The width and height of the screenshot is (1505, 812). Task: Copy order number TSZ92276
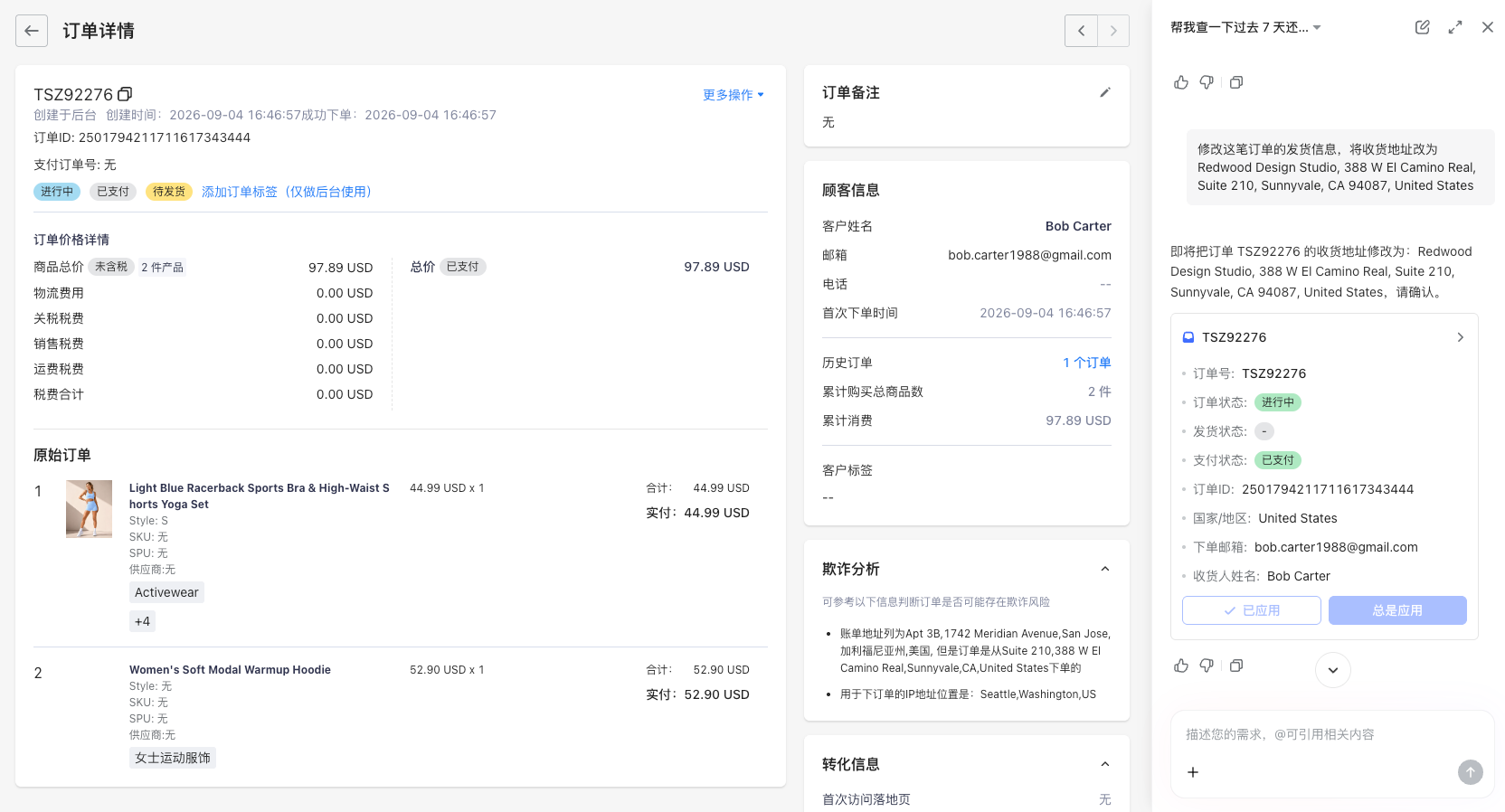tap(126, 94)
